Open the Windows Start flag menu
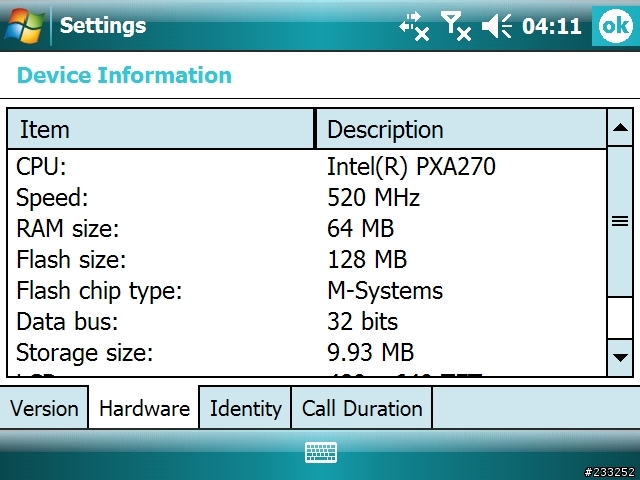Viewport: 640px width, 480px height. [x=24, y=25]
